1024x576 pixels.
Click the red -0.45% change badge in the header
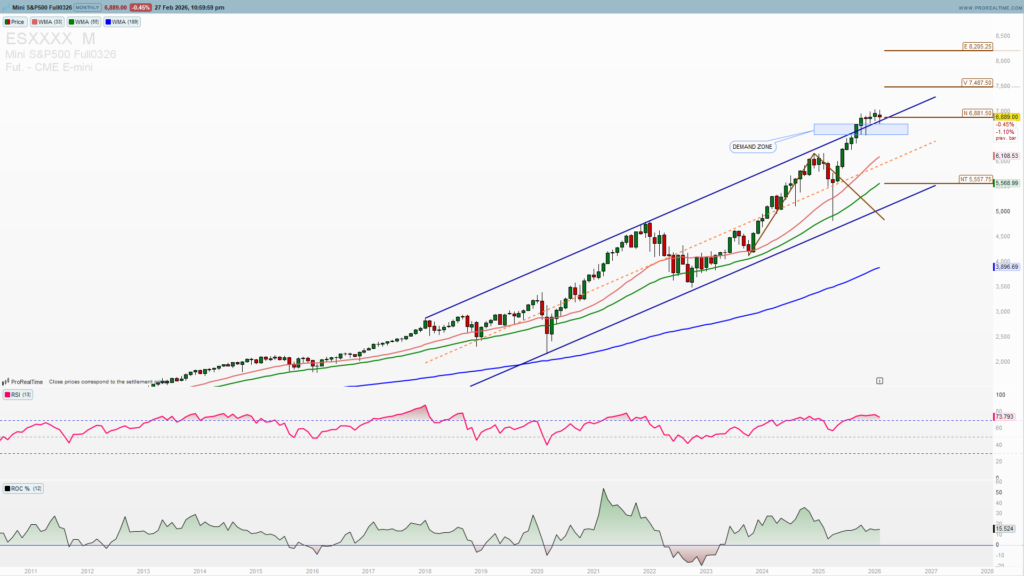(142, 5)
